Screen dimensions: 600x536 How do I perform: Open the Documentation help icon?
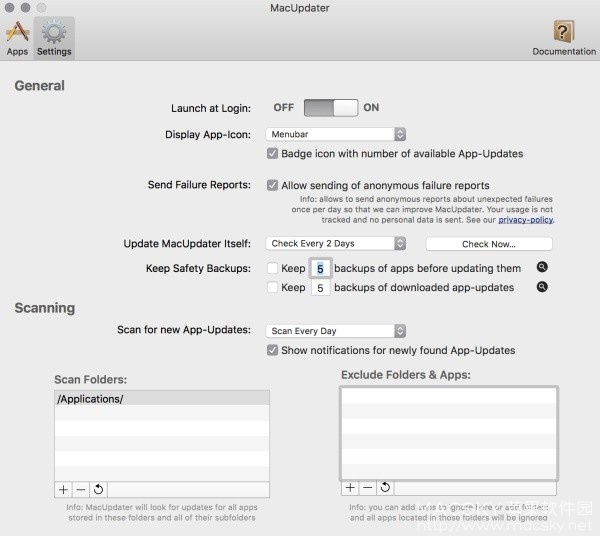(564, 38)
